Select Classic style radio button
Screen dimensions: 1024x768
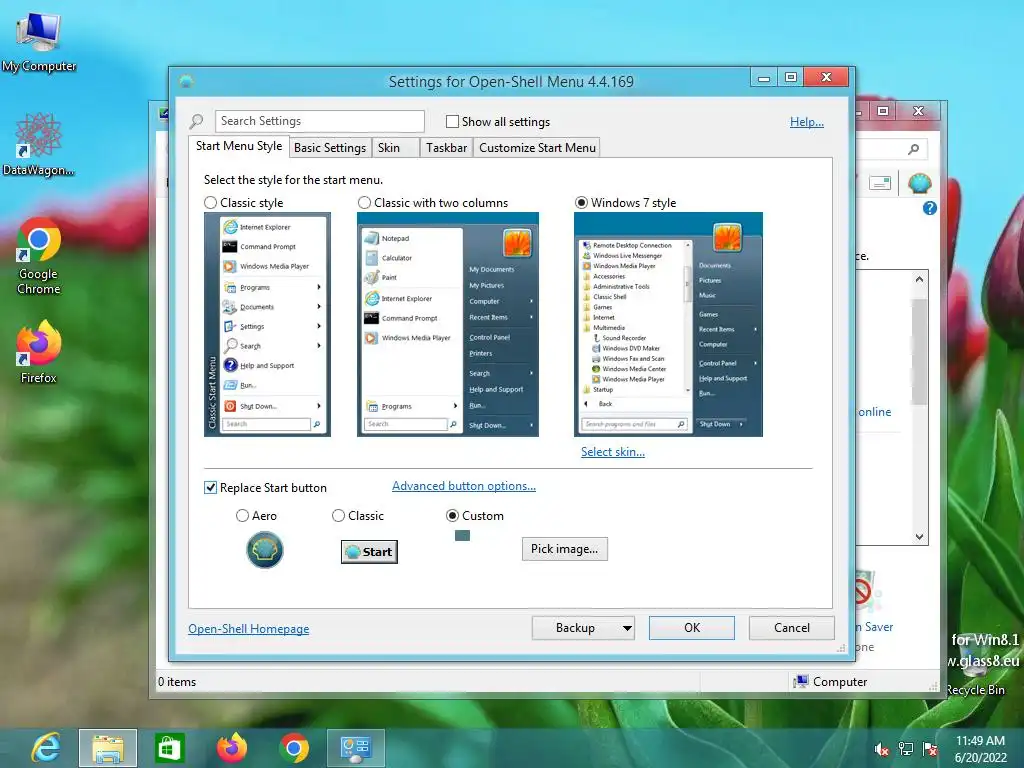[210, 203]
